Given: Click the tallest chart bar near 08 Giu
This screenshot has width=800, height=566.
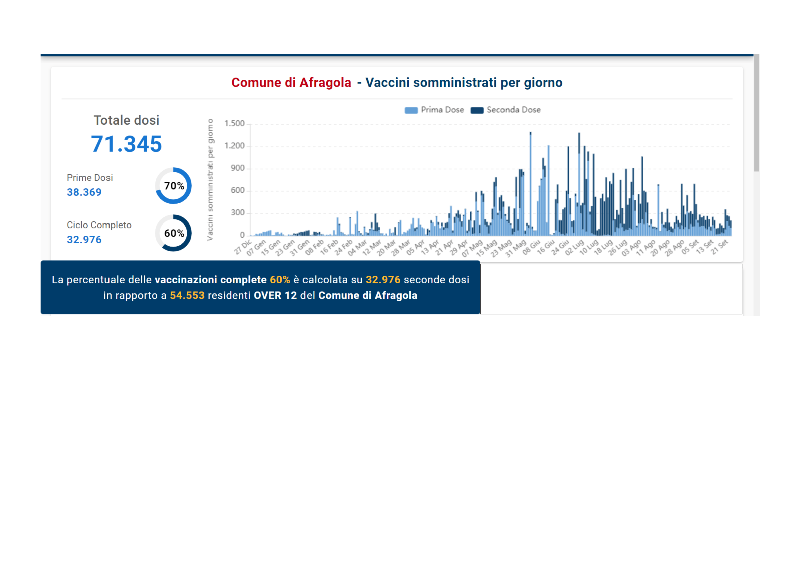Looking at the screenshot, I should pos(531,184).
